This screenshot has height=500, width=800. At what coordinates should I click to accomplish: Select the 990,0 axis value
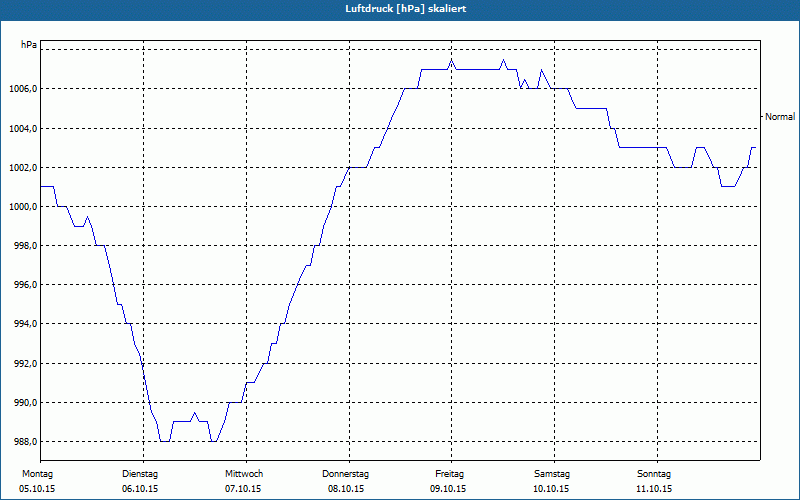coord(25,403)
